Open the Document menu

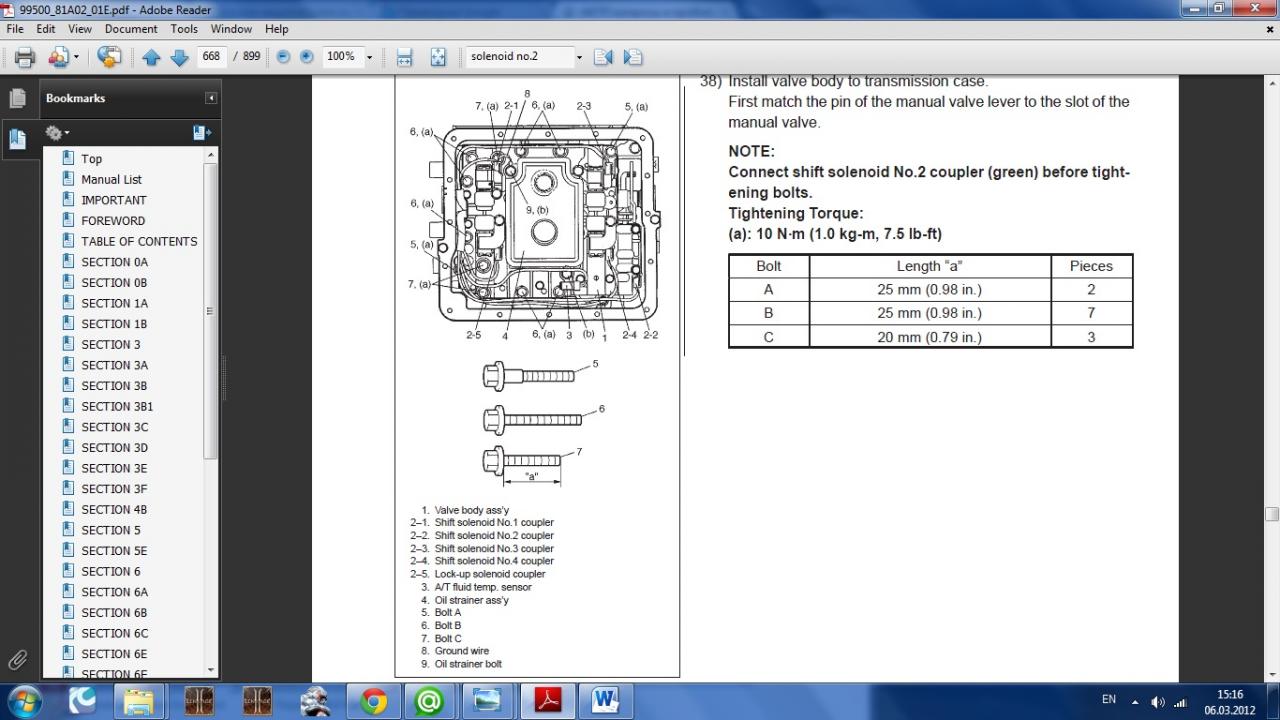131,29
